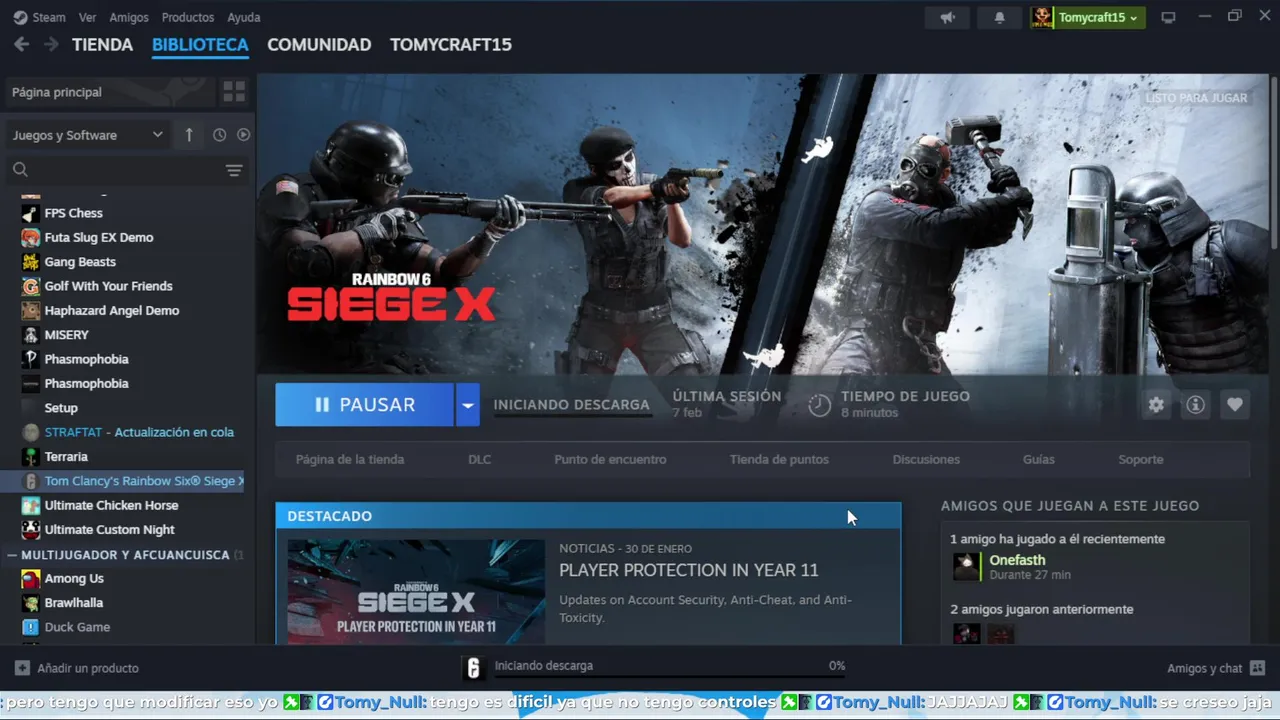
Task: Open the Amigos menu
Action: [129, 17]
